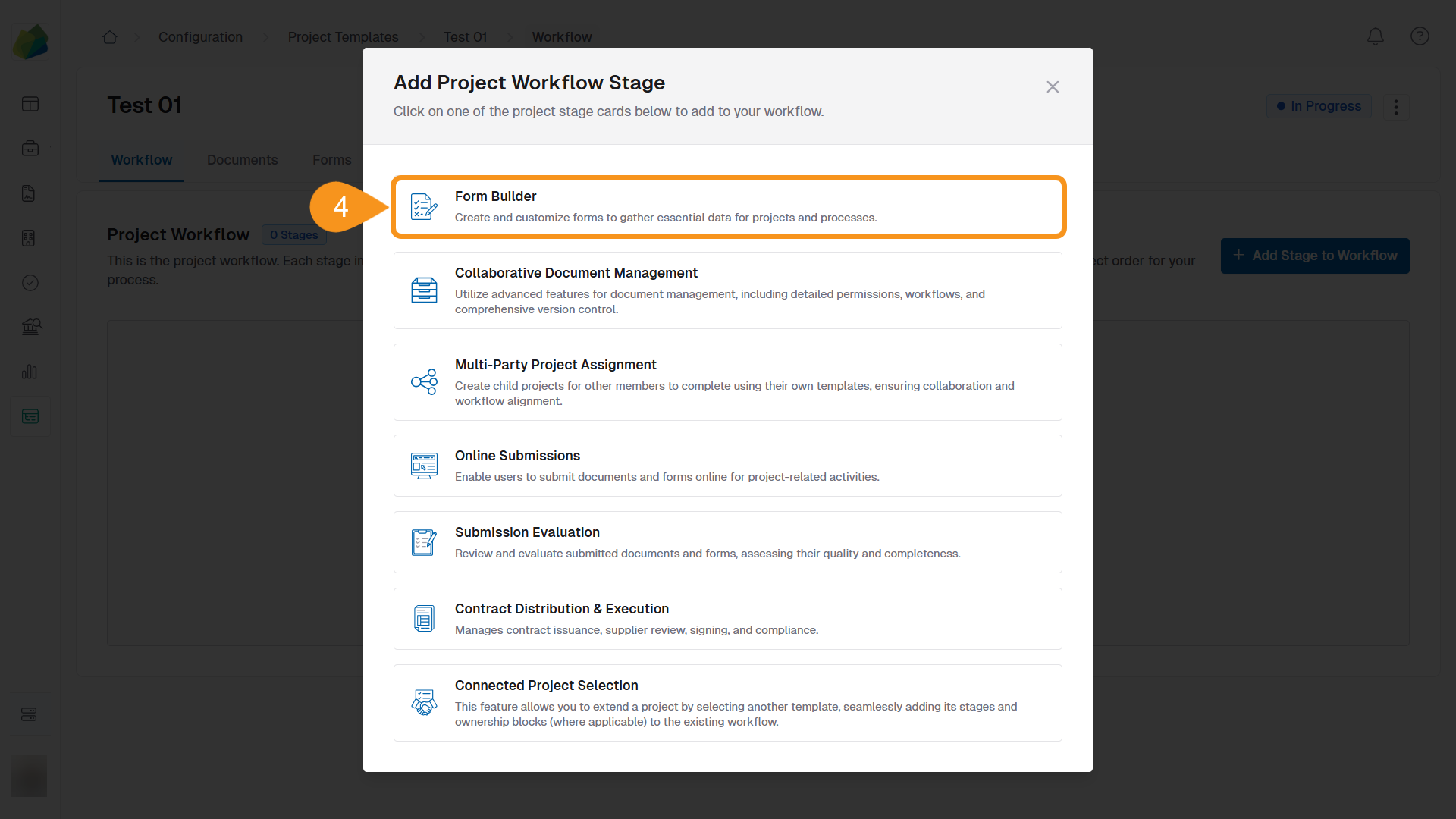Select the Online Submissions stage title
Viewport: 1456px width, 819px height.
pos(517,456)
